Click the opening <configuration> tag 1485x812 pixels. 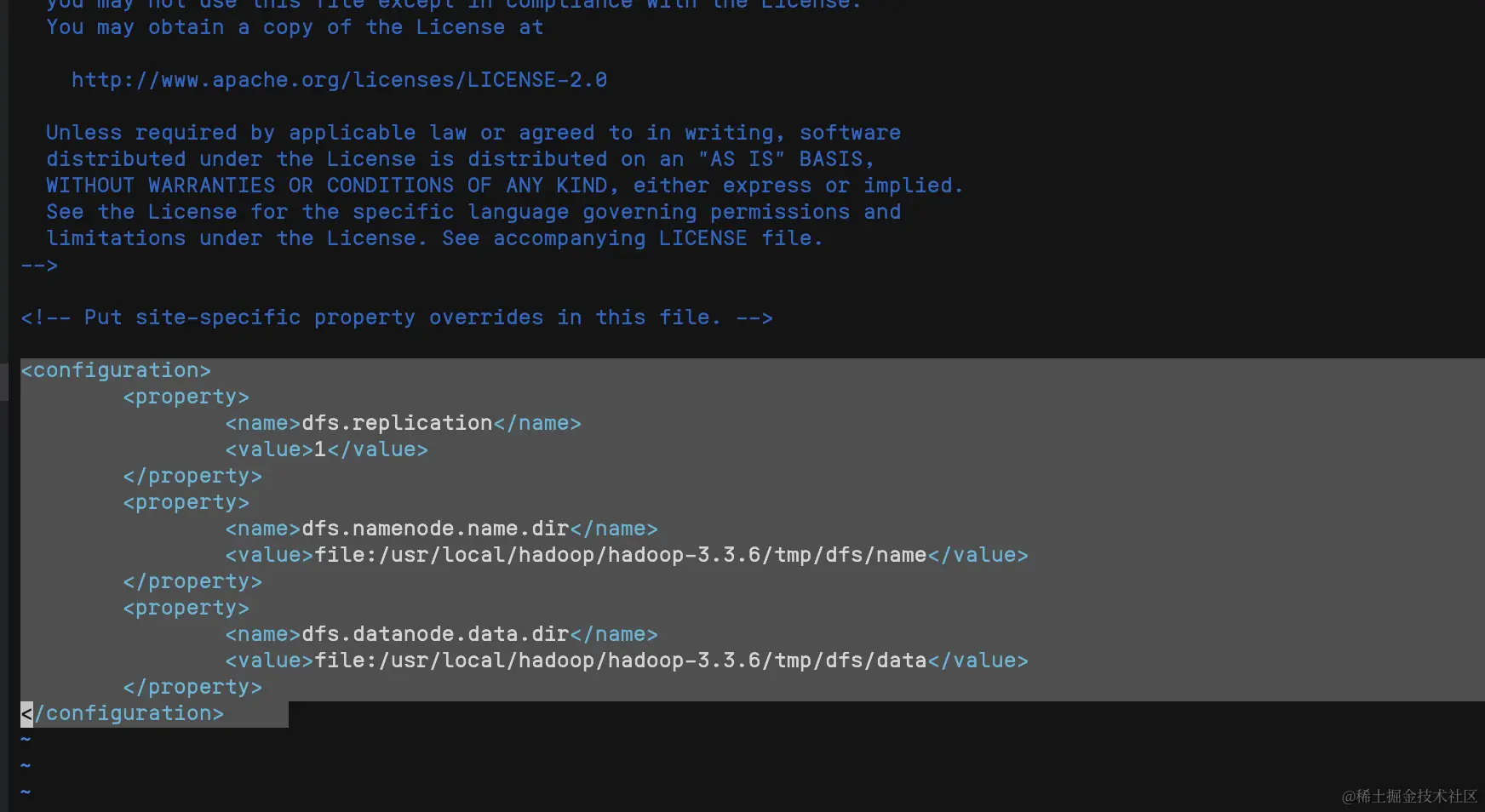coord(116,370)
